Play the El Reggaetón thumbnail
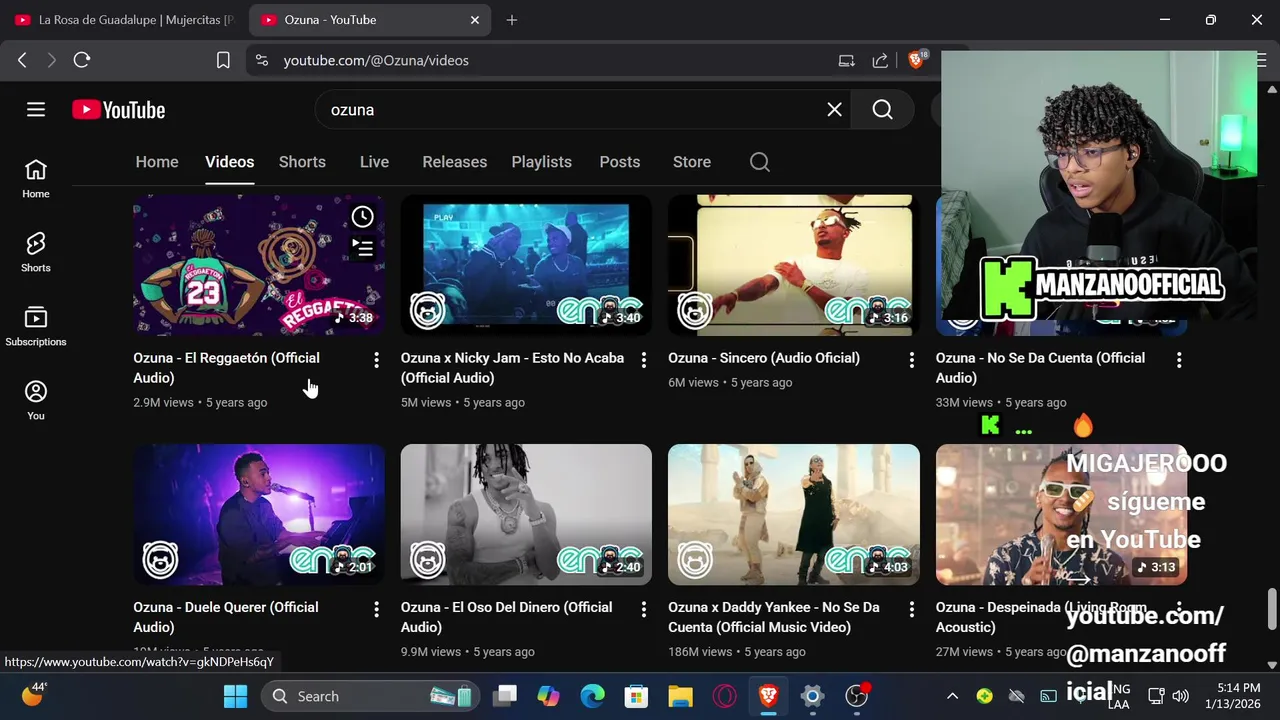 click(259, 265)
